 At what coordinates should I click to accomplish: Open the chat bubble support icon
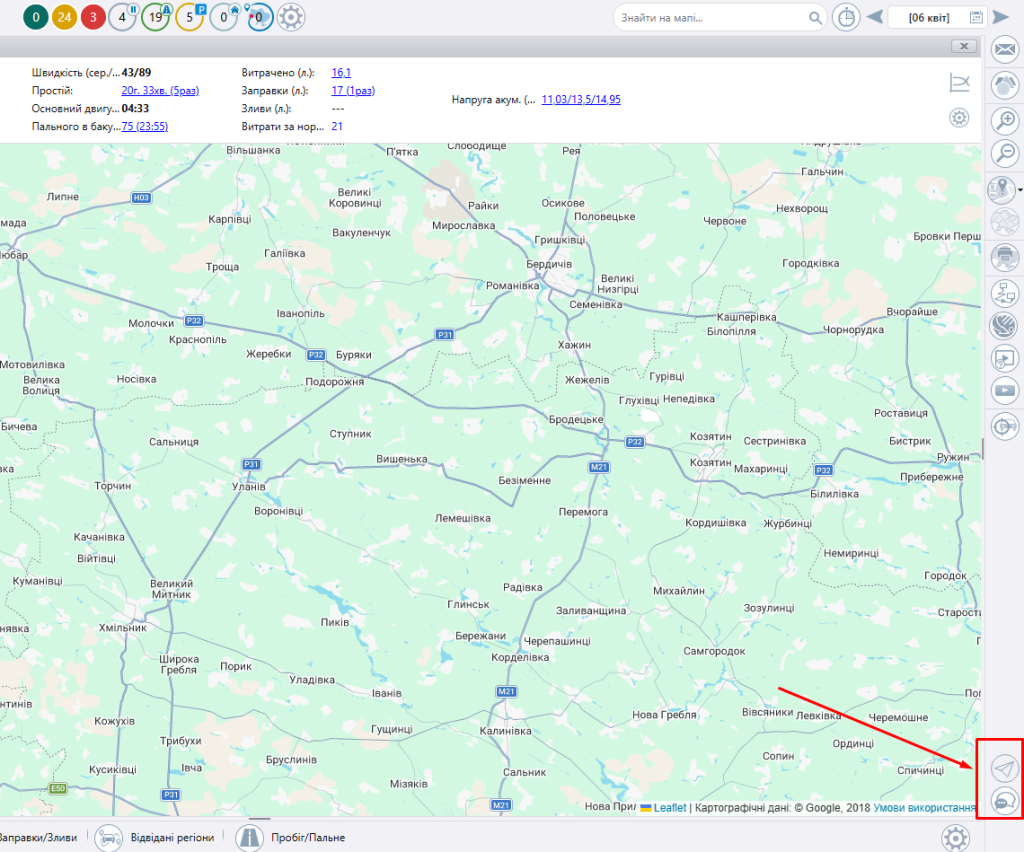(x=1004, y=800)
